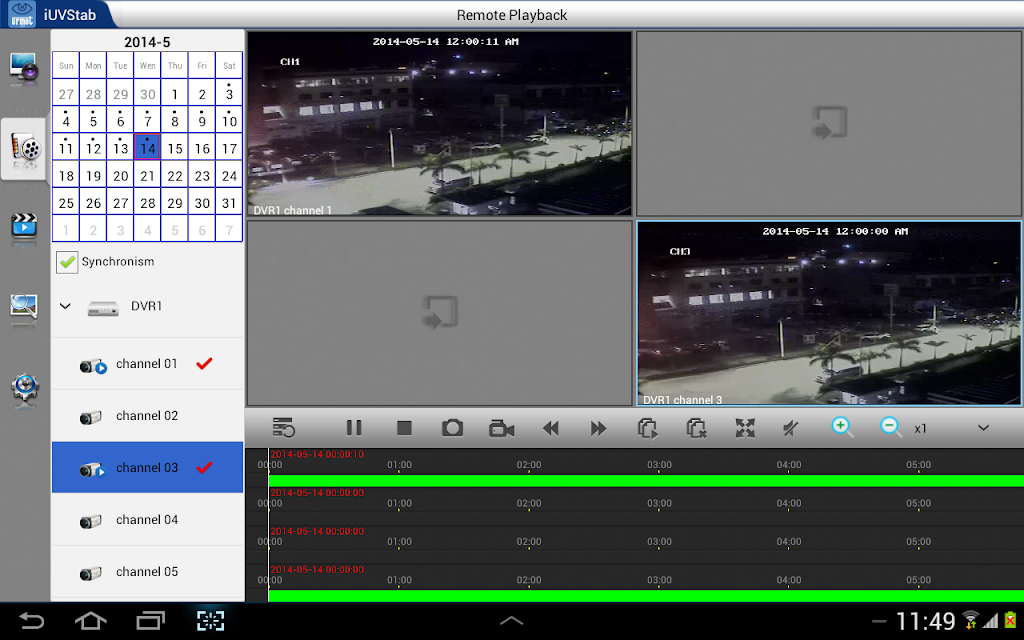Expand the toolbar dropdown chevron at right
The width and height of the screenshot is (1024, 640).
pos(984,428)
